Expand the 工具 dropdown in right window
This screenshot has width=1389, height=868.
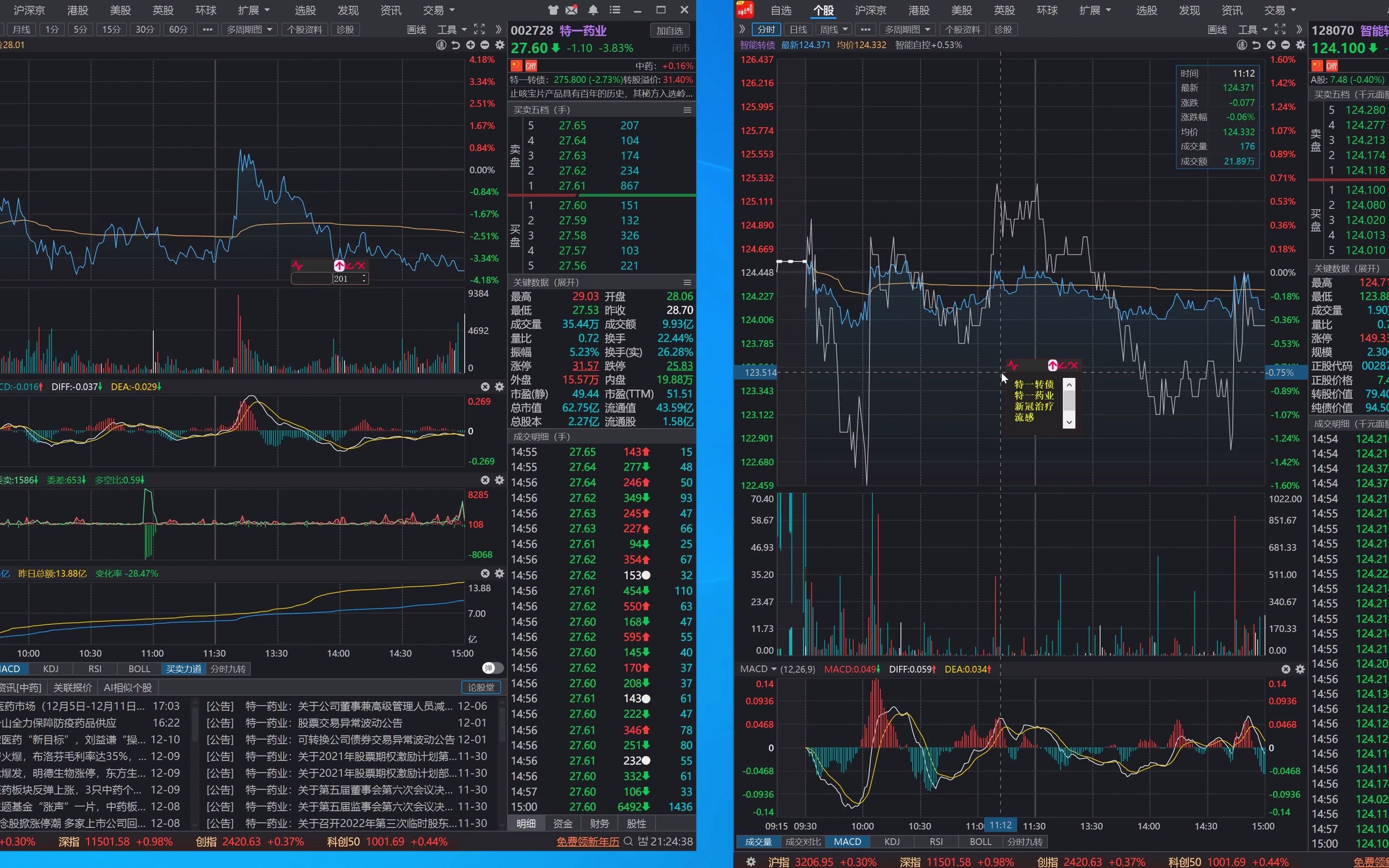[x=1253, y=29]
